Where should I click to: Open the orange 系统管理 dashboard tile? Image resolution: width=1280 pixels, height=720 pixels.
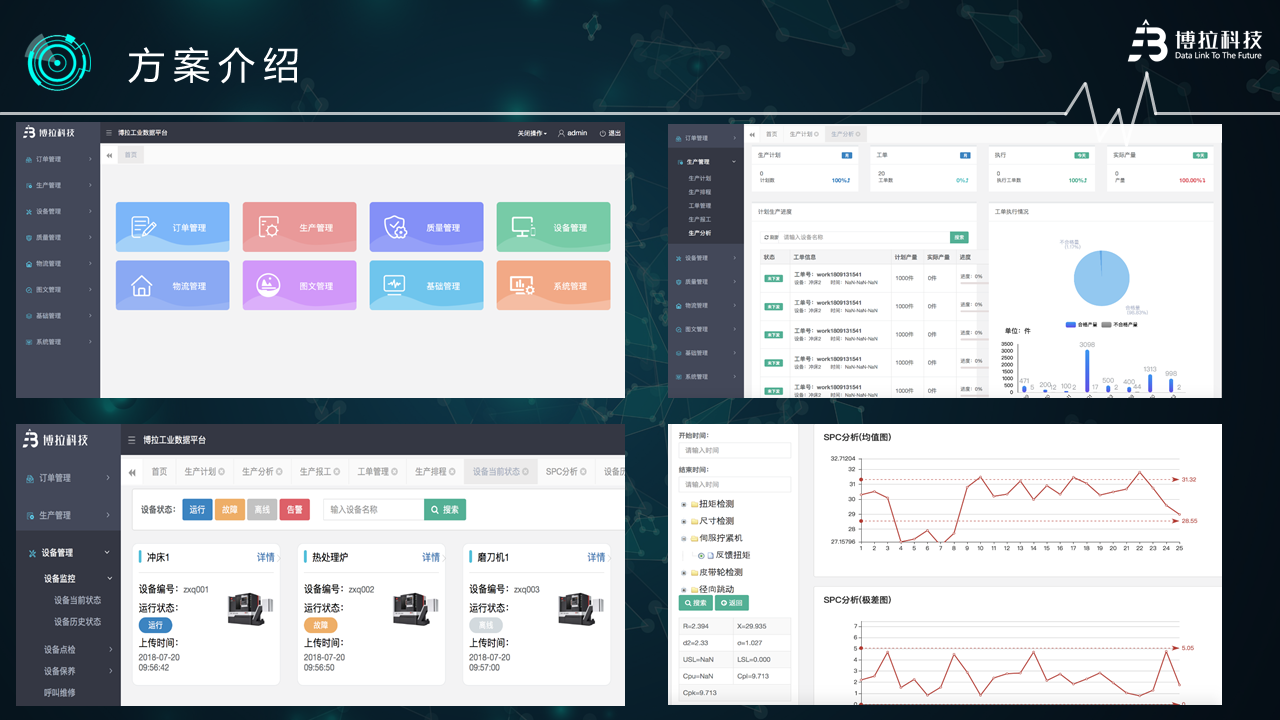[553, 285]
